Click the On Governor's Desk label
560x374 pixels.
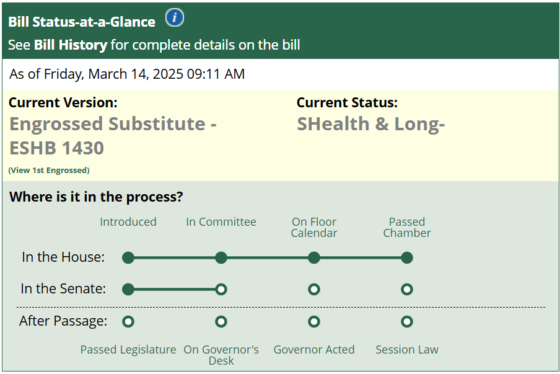(x=221, y=355)
